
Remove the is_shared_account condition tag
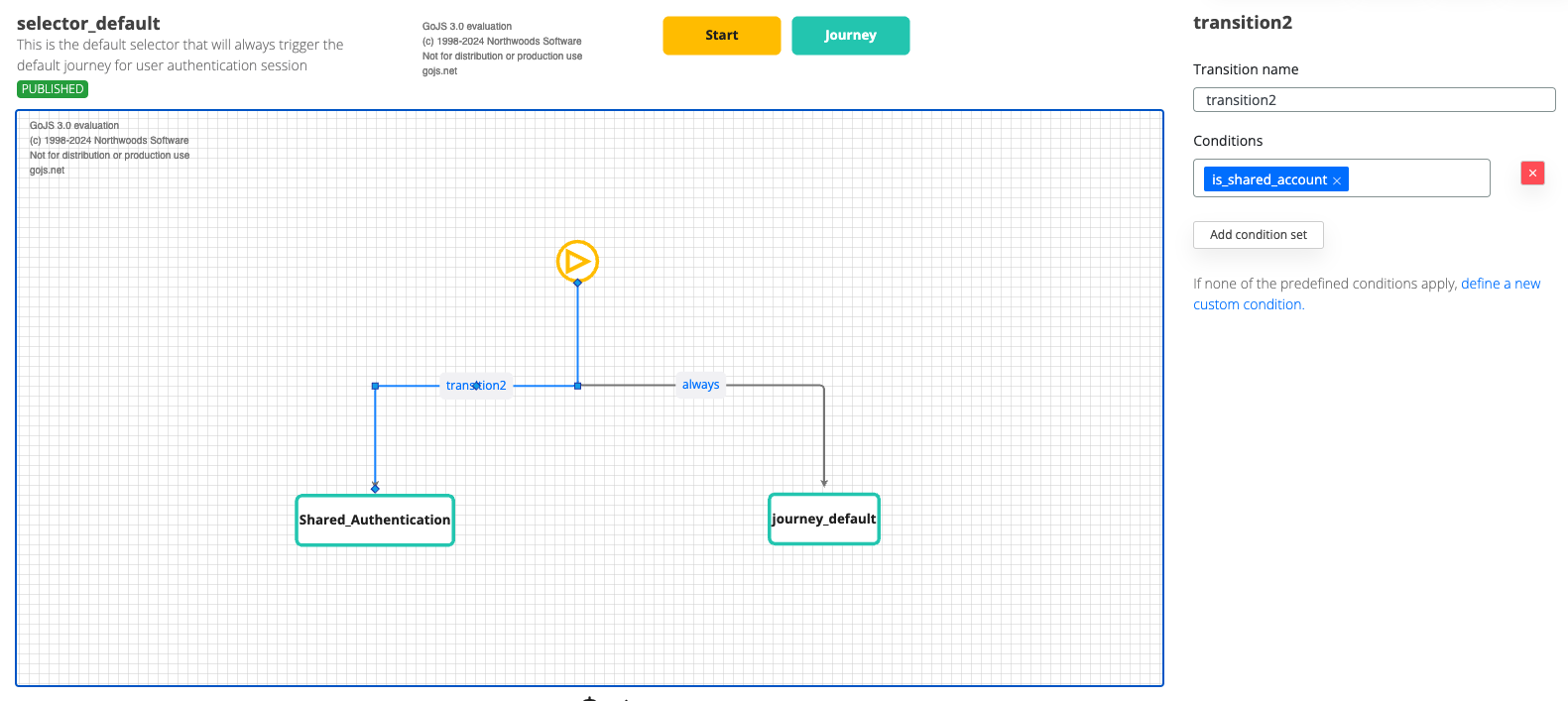1337,180
